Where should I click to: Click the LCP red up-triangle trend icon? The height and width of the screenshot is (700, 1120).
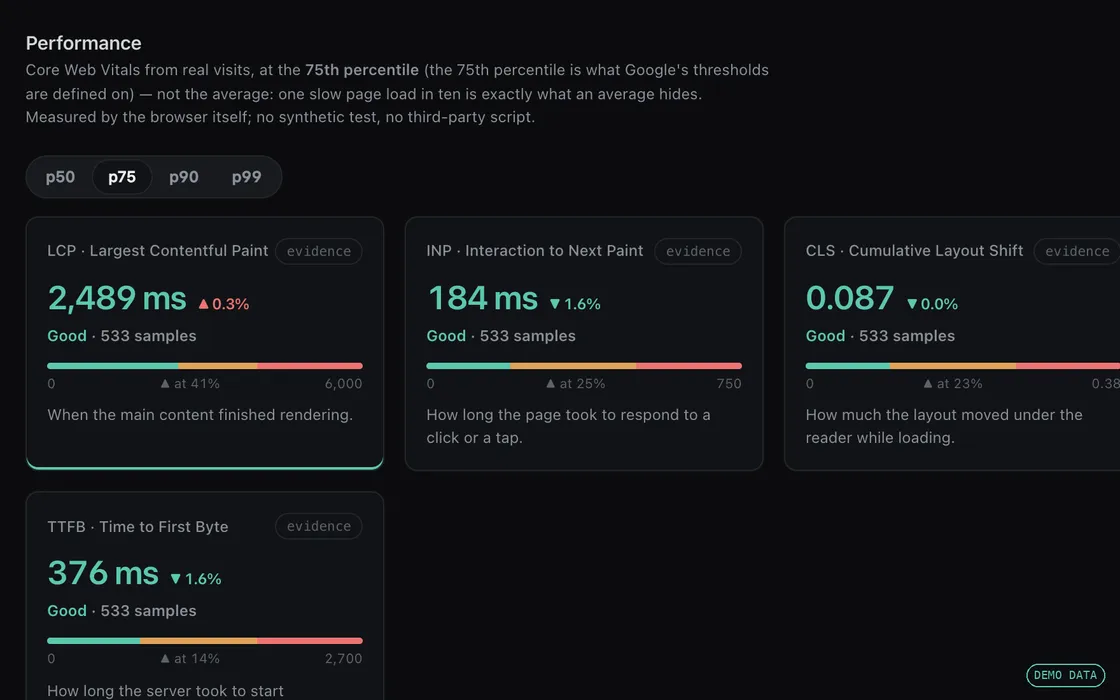[204, 304]
